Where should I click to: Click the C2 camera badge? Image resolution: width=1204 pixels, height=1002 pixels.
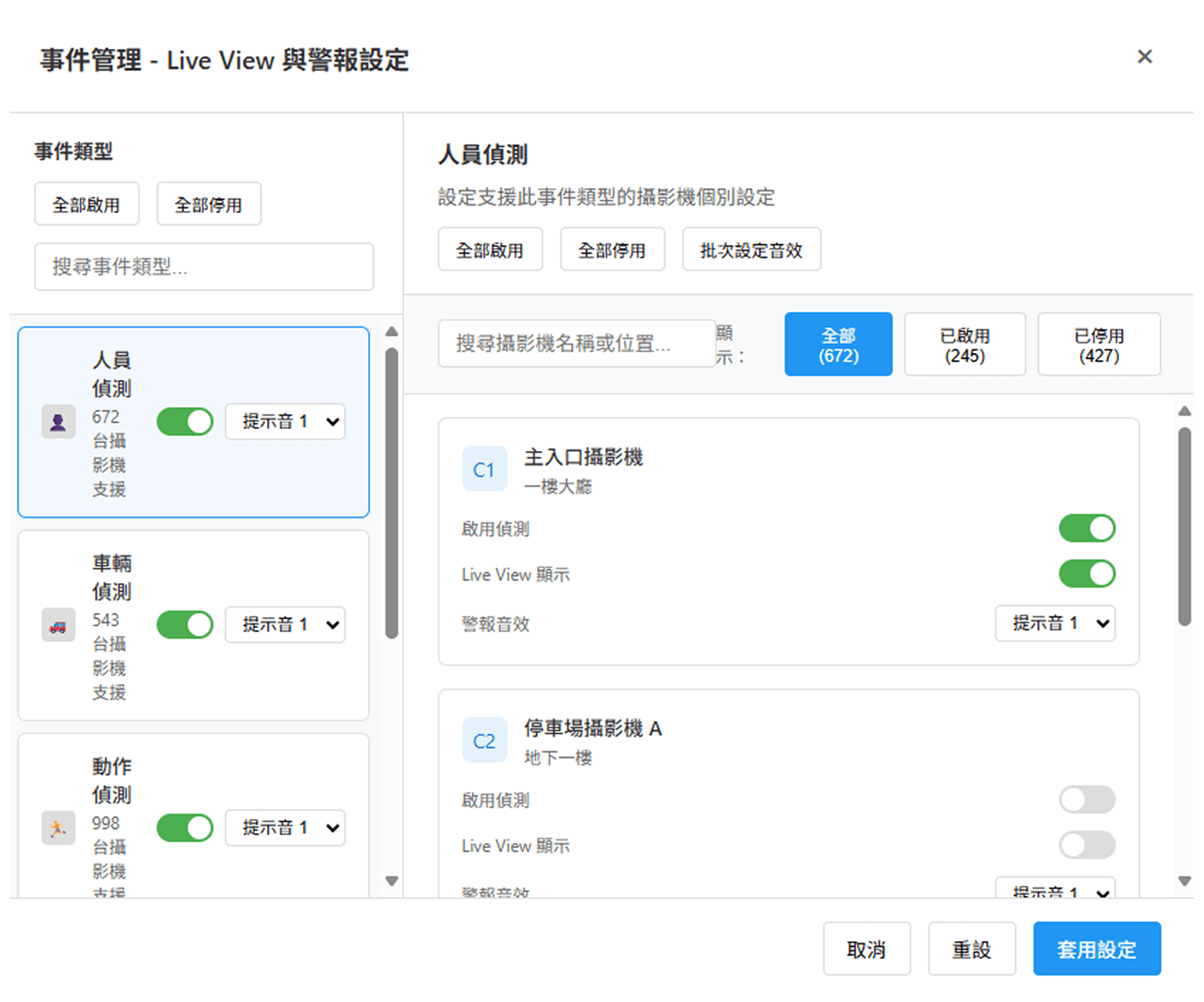[x=484, y=741]
